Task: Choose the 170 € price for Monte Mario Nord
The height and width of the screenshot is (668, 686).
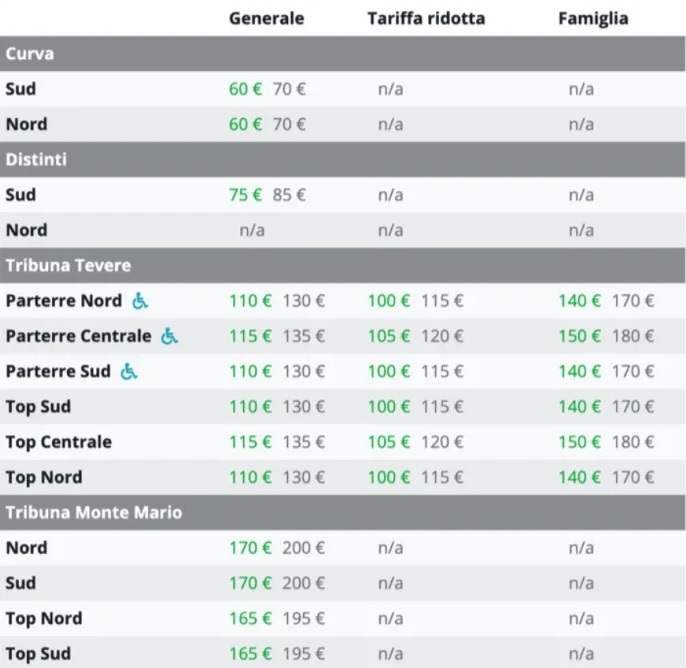Action: [x=250, y=548]
